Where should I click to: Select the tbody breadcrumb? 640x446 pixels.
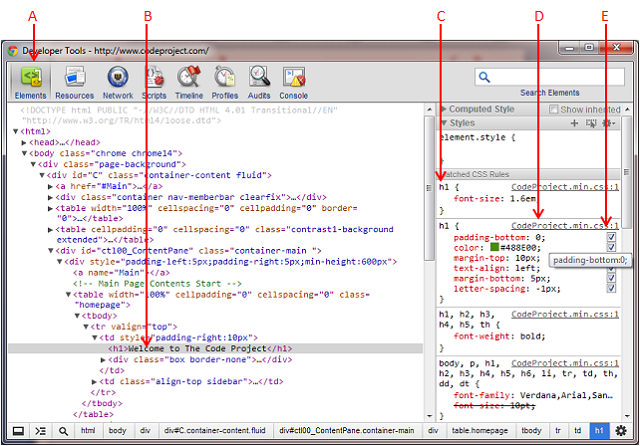pos(531,431)
